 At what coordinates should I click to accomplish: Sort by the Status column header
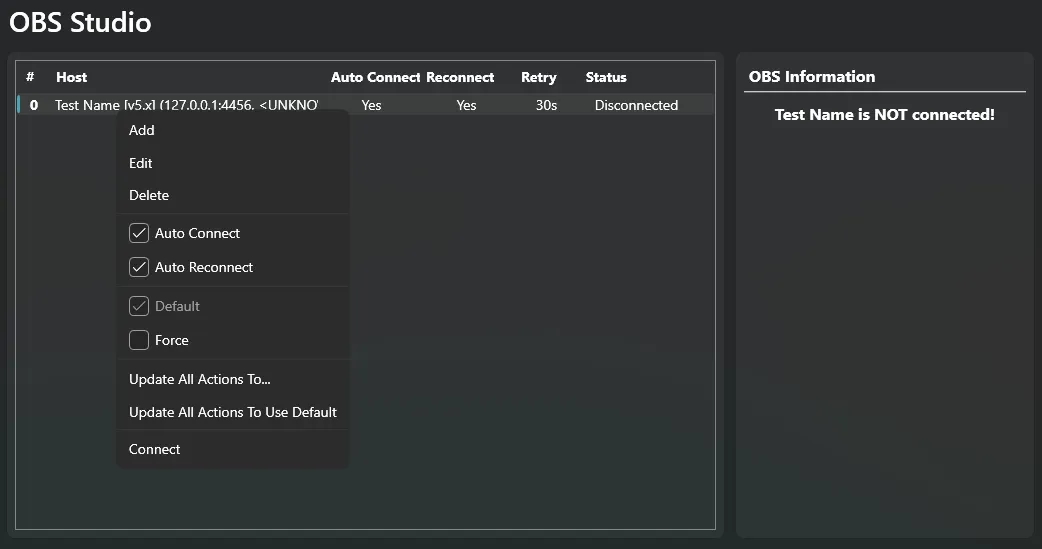[x=606, y=77]
